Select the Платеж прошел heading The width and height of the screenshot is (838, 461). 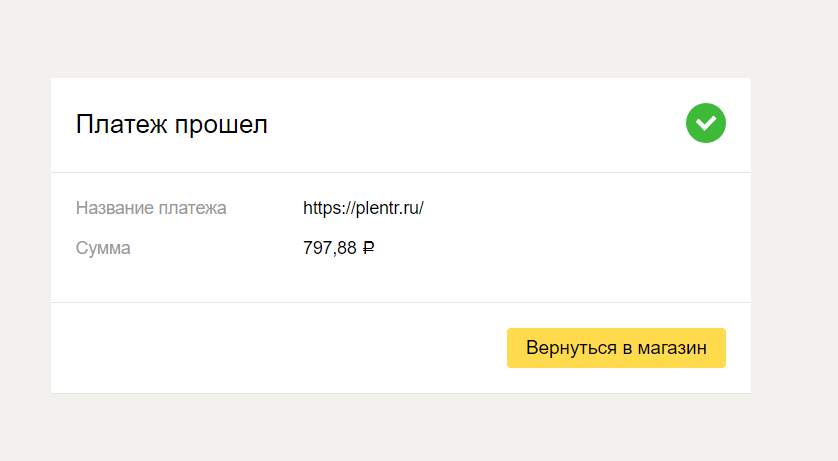172,124
